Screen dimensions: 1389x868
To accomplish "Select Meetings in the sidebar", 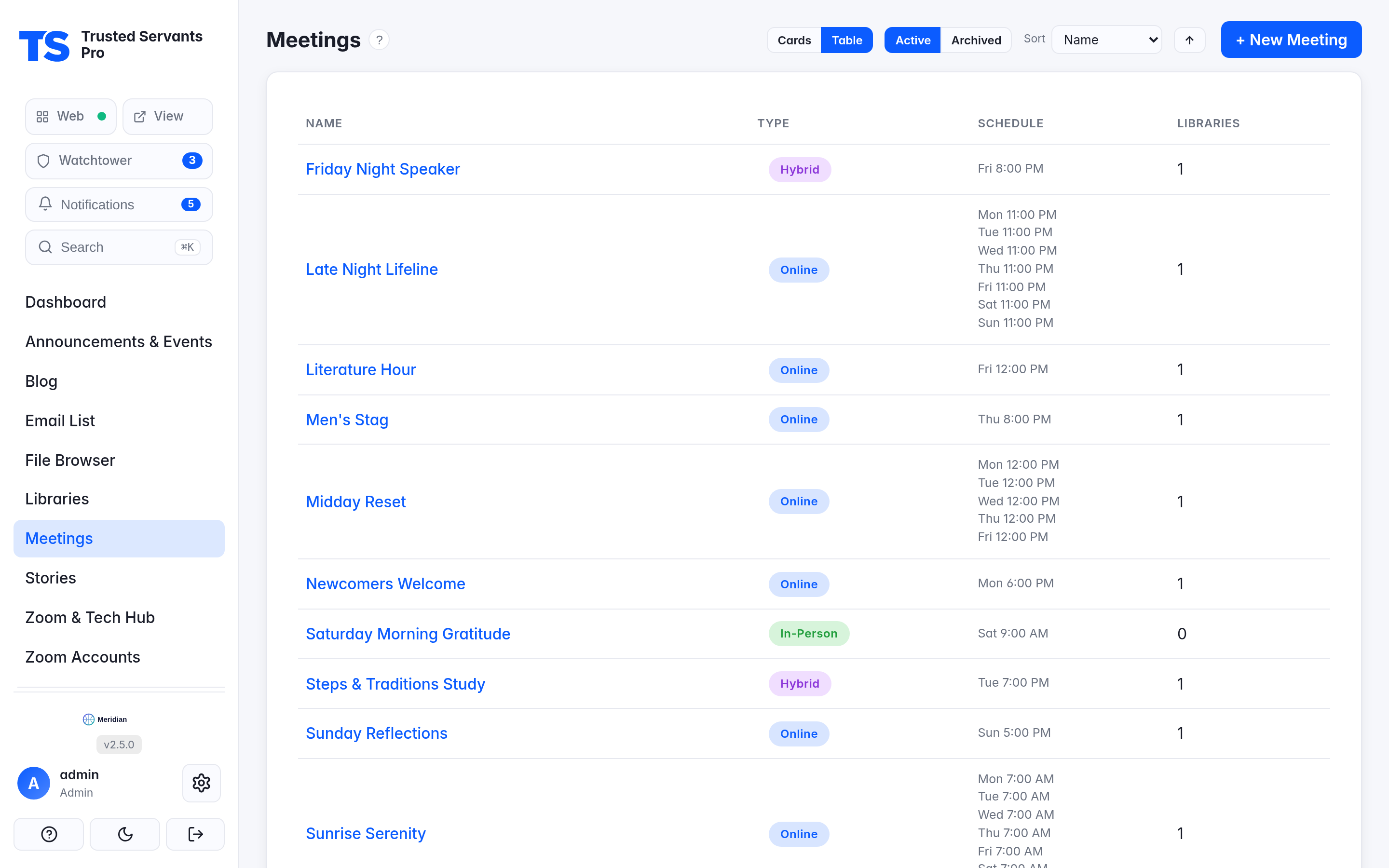I will pos(119,539).
